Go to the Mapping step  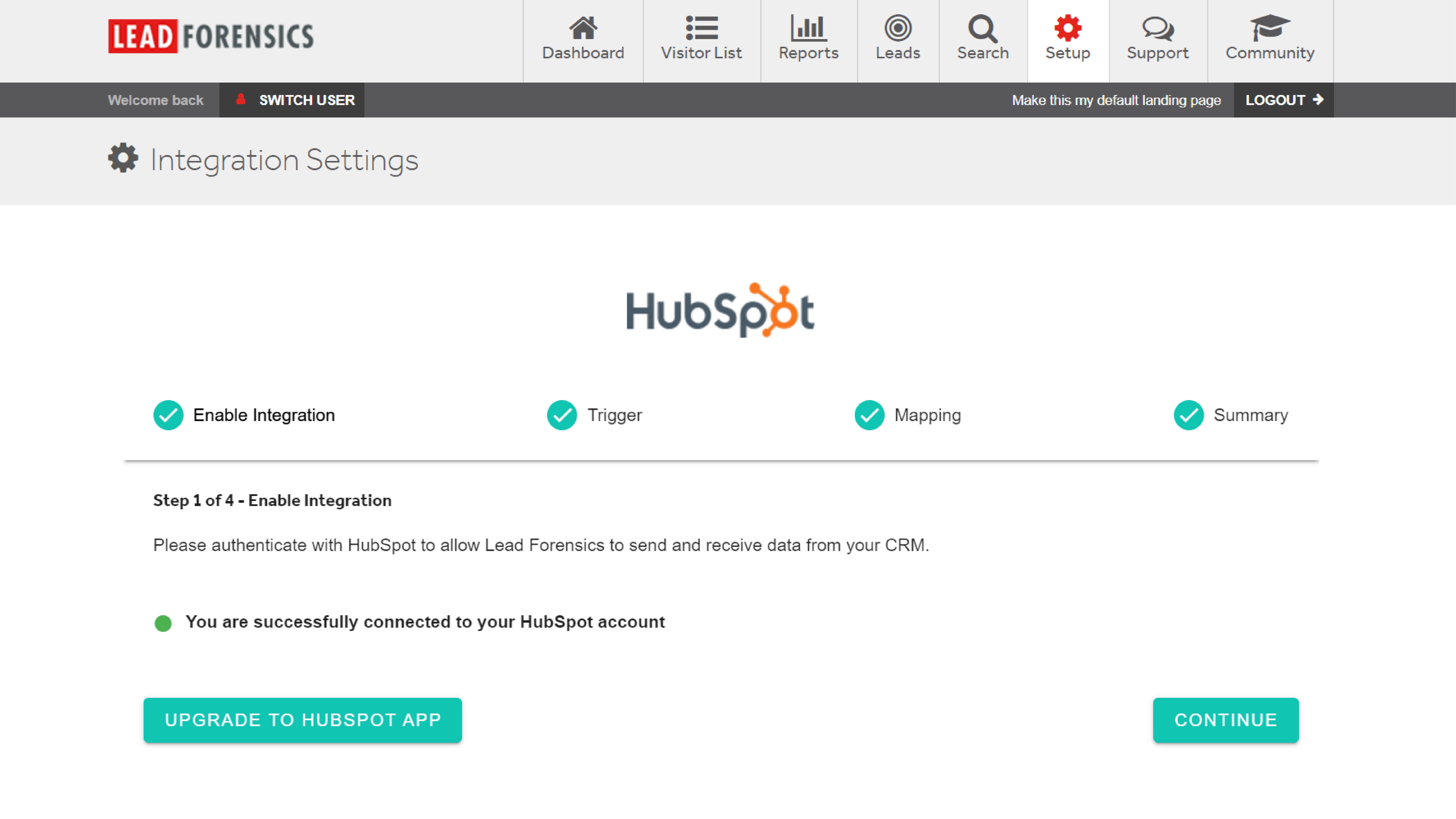click(x=927, y=415)
